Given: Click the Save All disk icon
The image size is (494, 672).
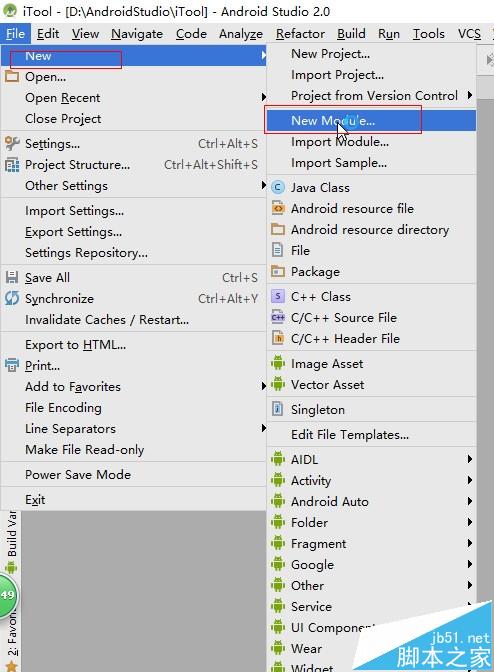Looking at the screenshot, I should (12, 277).
